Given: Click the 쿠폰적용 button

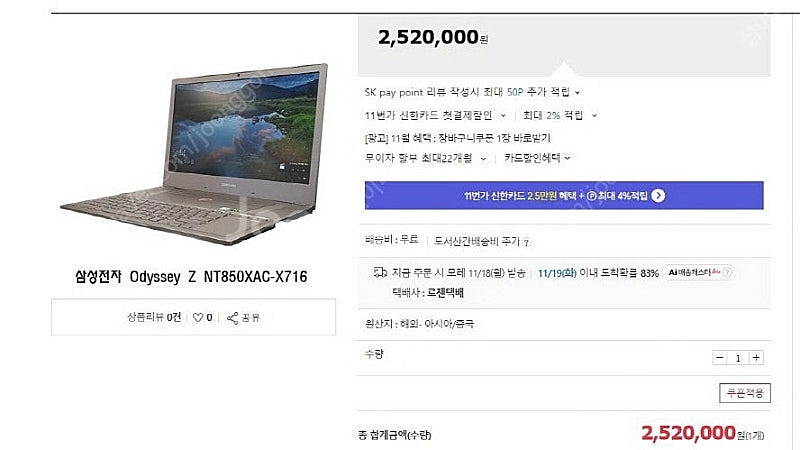Looking at the screenshot, I should 744,393.
